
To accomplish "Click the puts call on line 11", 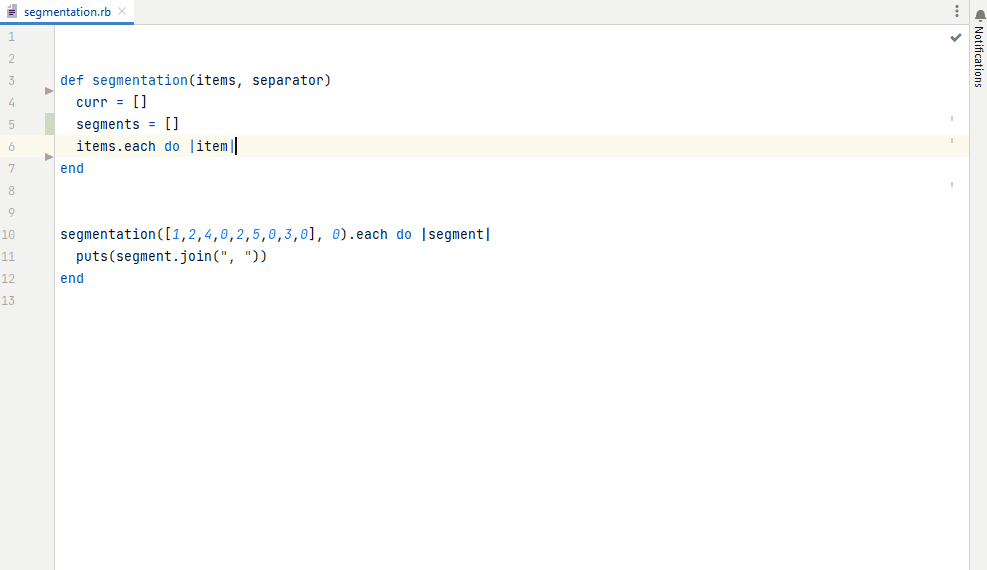I will pyautogui.click(x=92, y=256).
